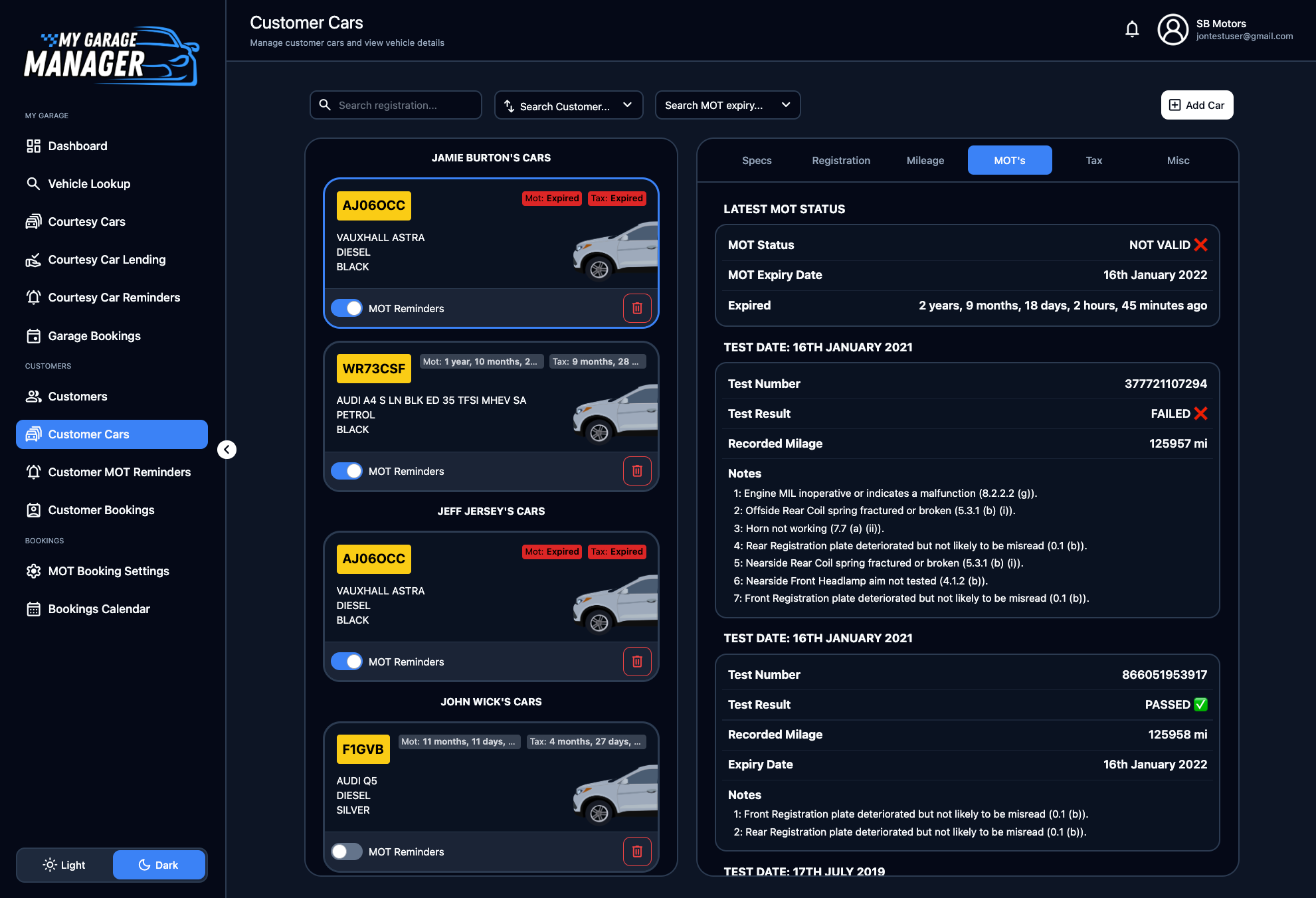Click trash icon on F1GVB card

pyautogui.click(x=636, y=852)
